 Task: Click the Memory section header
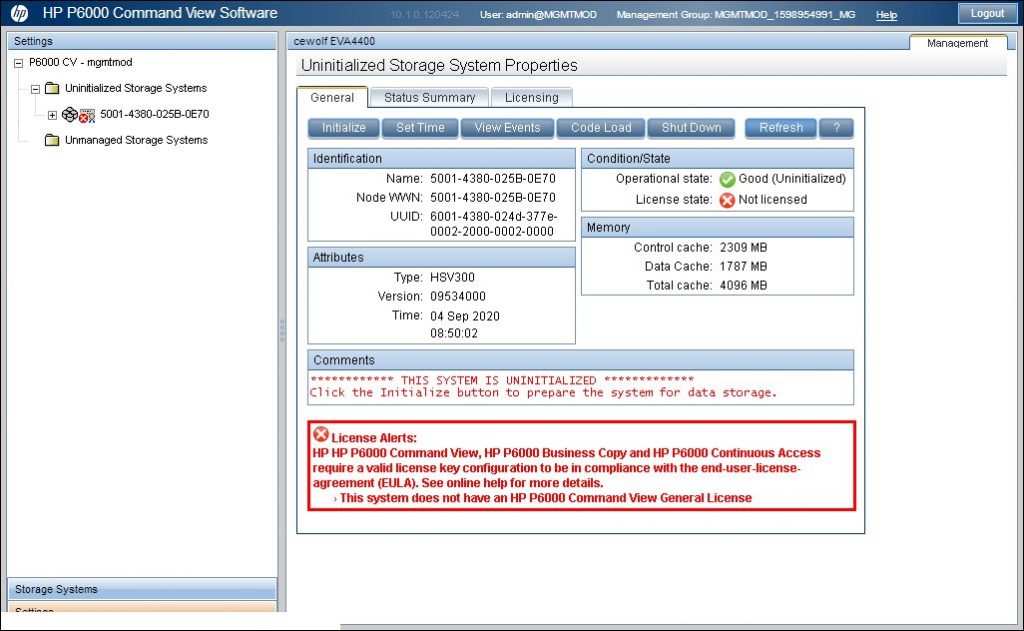(x=717, y=227)
